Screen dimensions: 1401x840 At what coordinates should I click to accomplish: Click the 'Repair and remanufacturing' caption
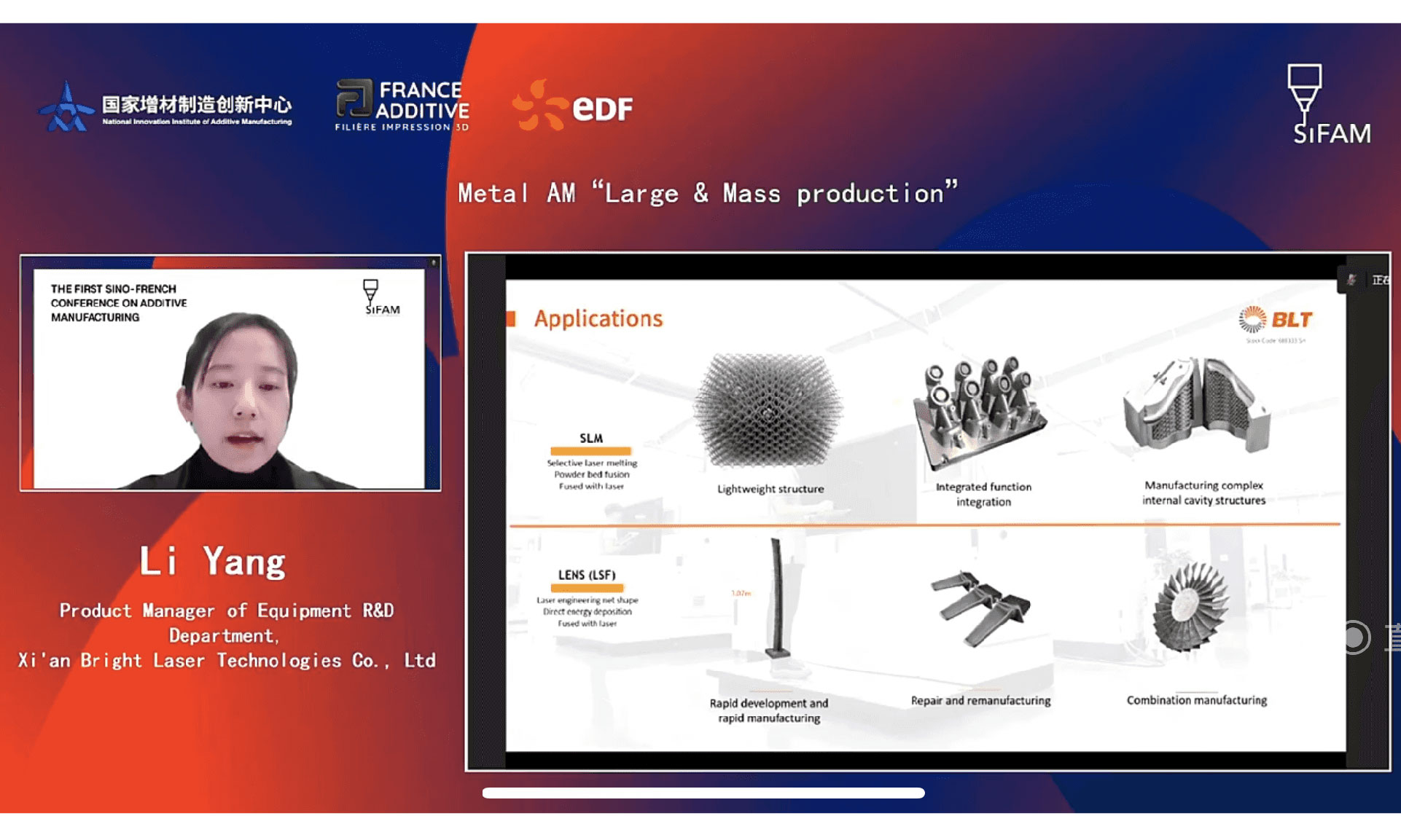pyautogui.click(x=980, y=700)
